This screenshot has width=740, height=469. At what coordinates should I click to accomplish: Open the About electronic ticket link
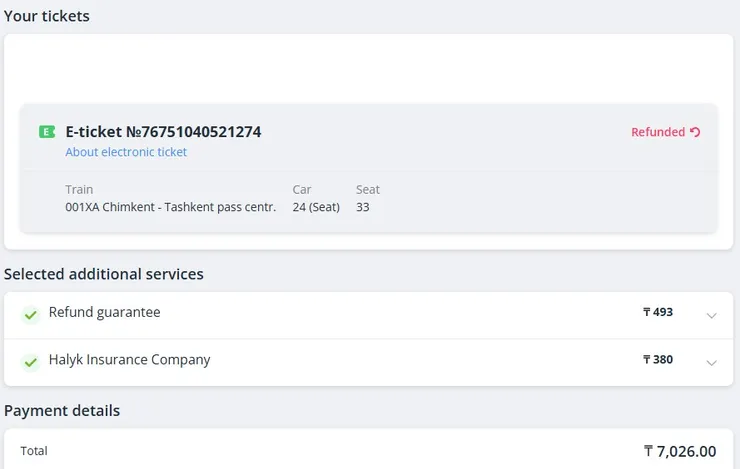coord(126,152)
